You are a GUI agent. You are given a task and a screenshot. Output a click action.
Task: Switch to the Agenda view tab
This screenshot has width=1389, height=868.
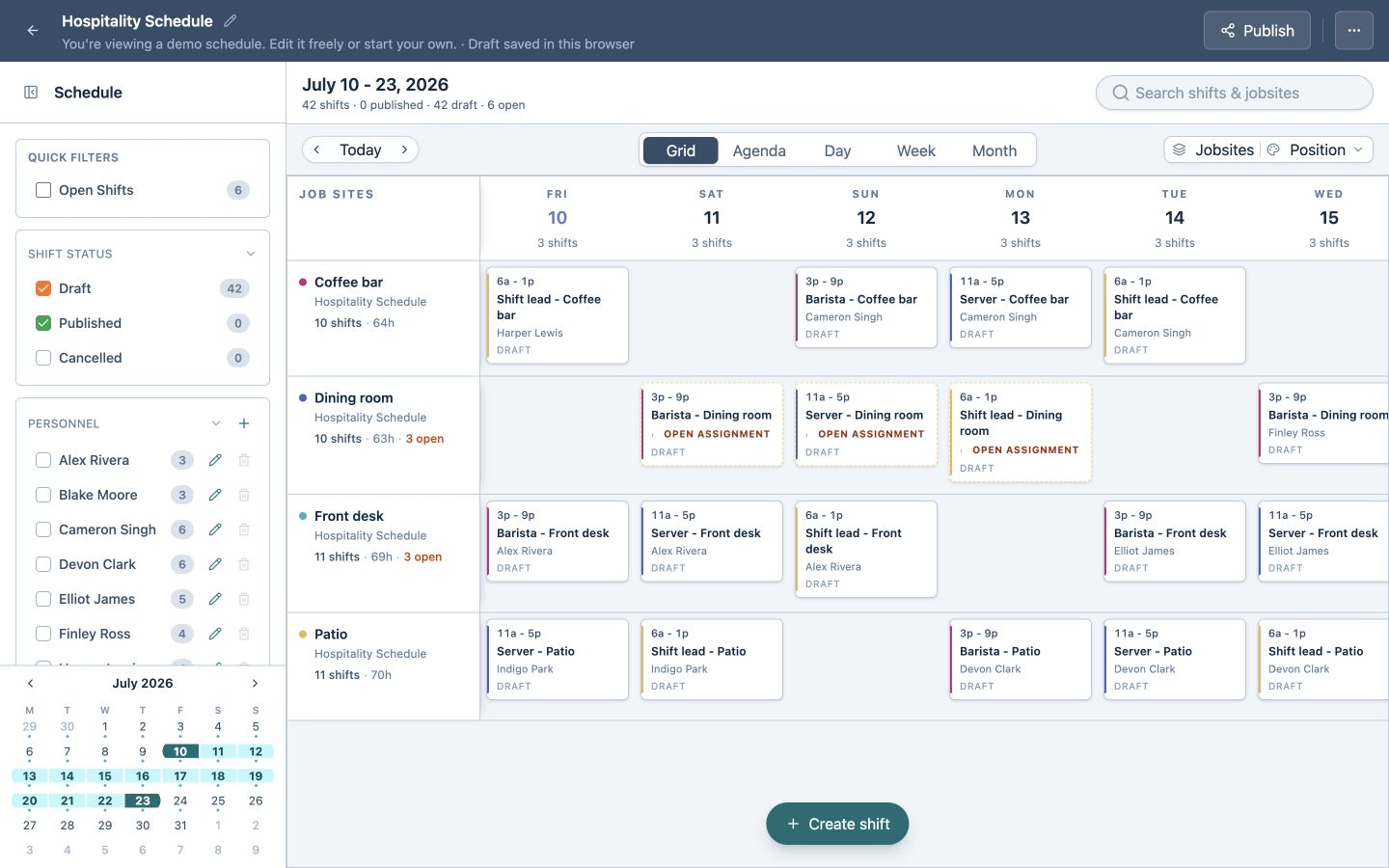pos(759,150)
